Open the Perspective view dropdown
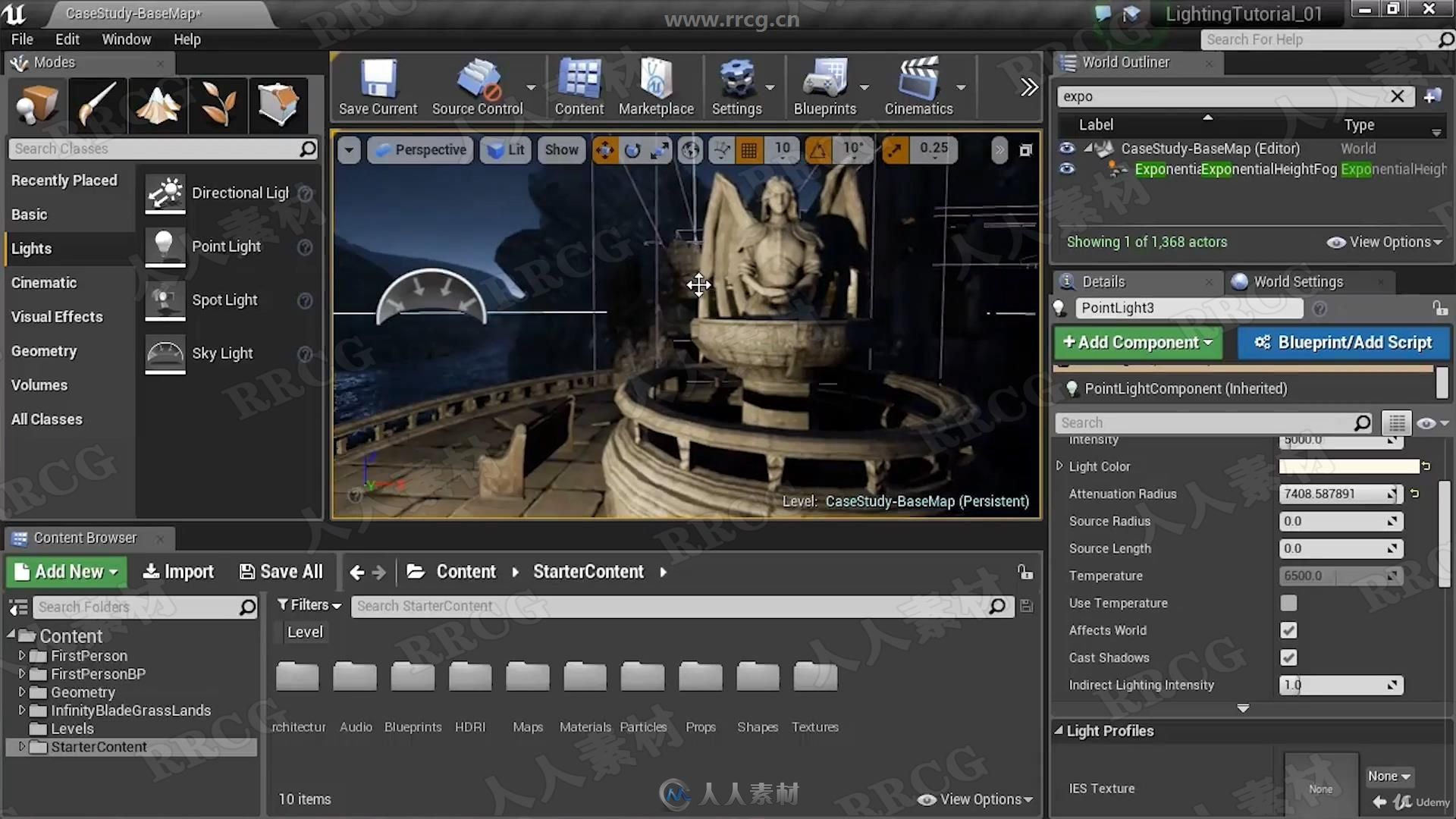Viewport: 1456px width, 819px height. pos(421,148)
